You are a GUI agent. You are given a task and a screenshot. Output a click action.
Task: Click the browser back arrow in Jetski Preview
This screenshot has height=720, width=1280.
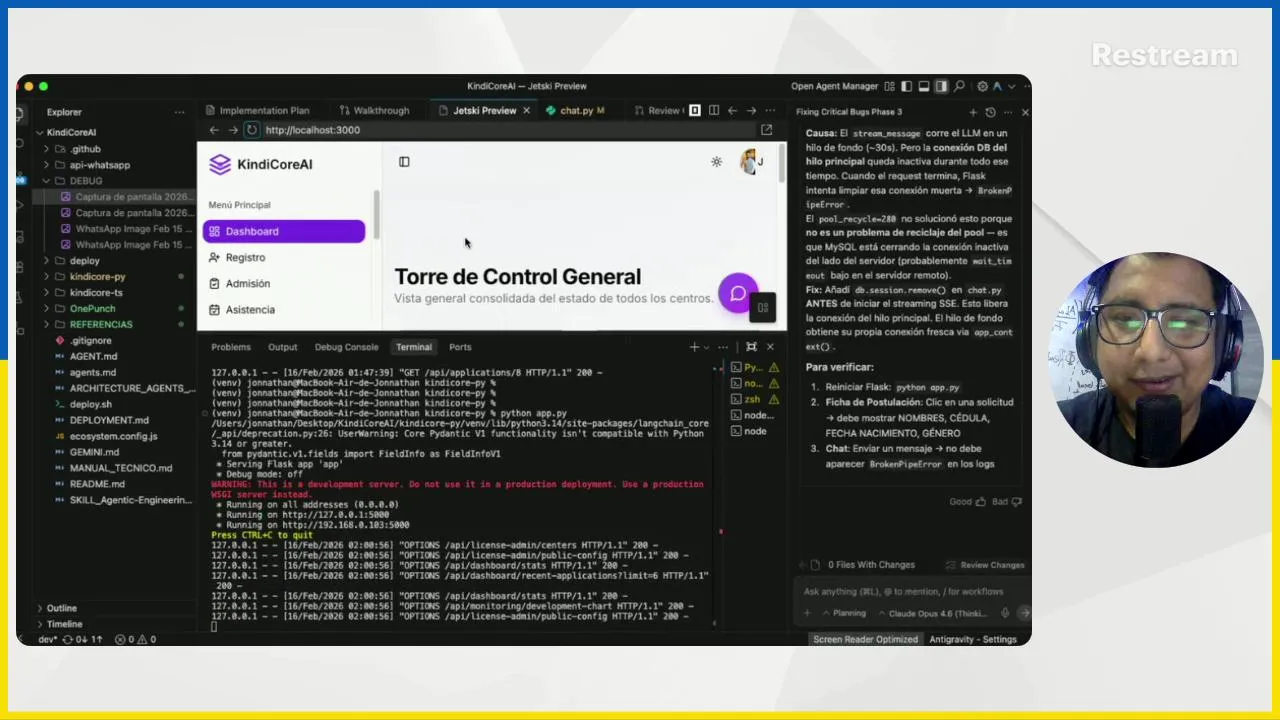click(x=213, y=130)
